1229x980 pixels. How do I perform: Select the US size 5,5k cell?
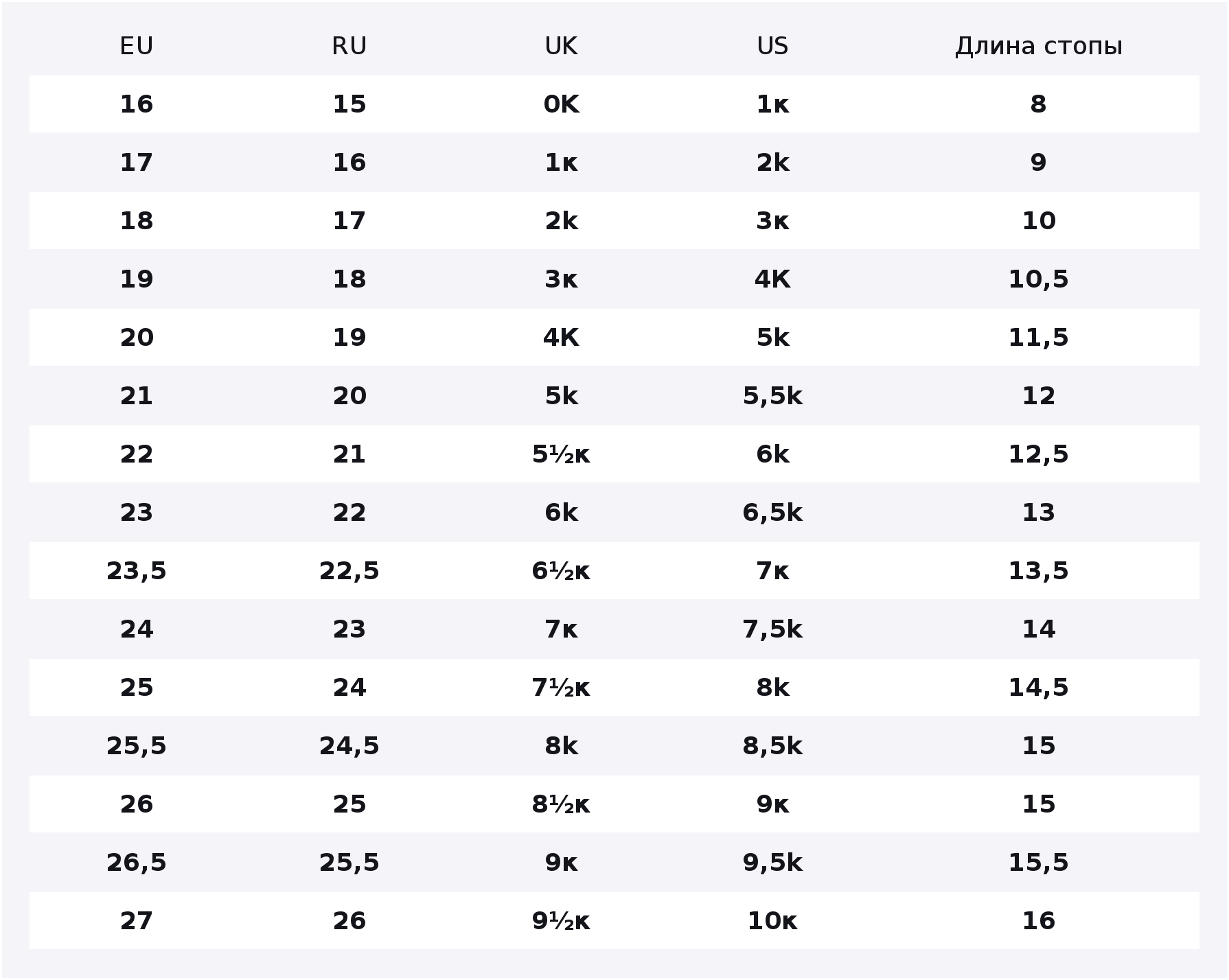(x=772, y=396)
